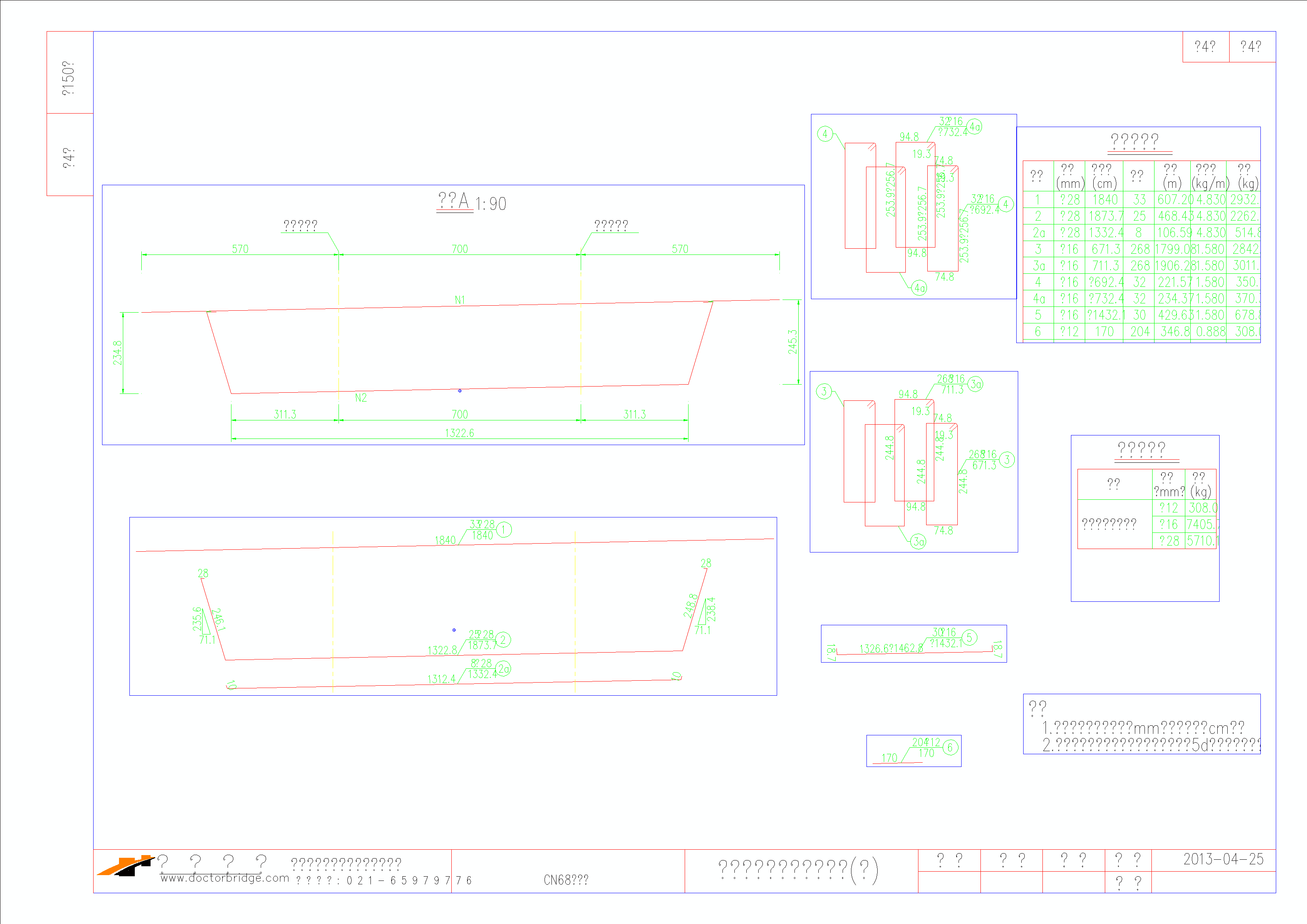The width and height of the screenshot is (1307, 924).
Task: Select the 1312.4 length label
Action: [442, 680]
